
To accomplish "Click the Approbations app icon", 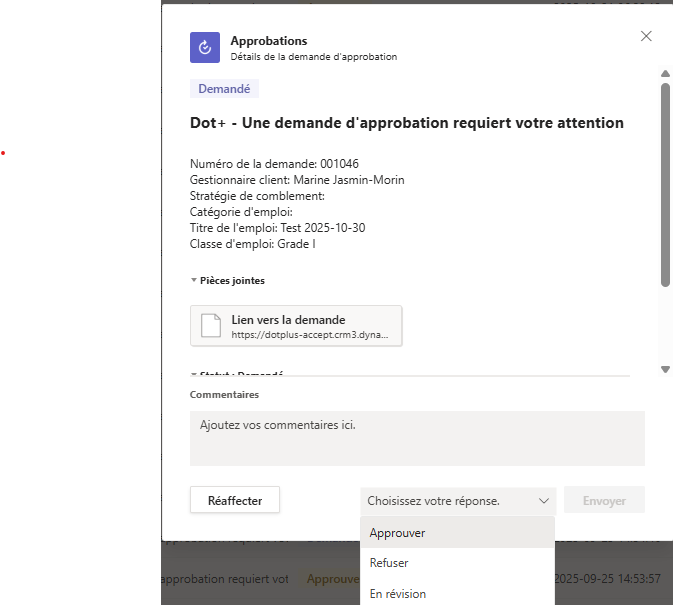I will point(205,48).
